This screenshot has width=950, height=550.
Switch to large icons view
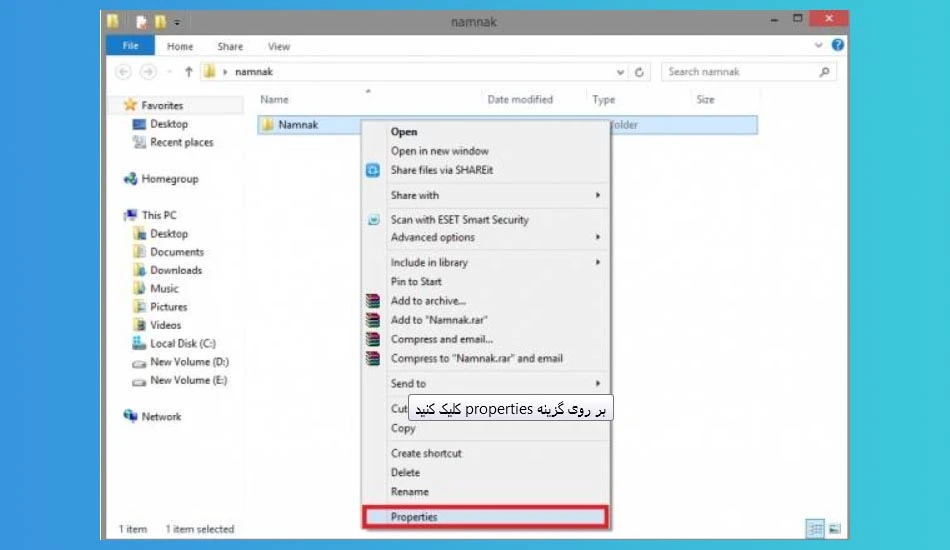click(x=835, y=529)
